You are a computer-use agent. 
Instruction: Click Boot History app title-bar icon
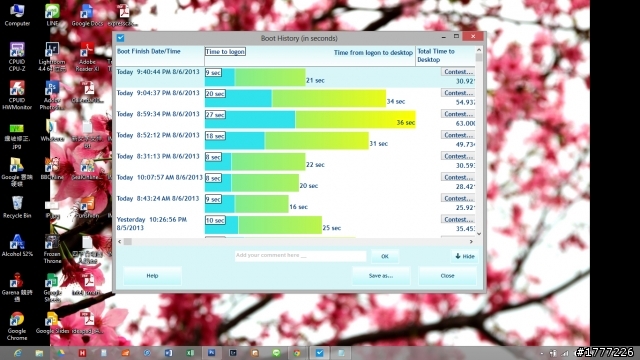(120, 38)
